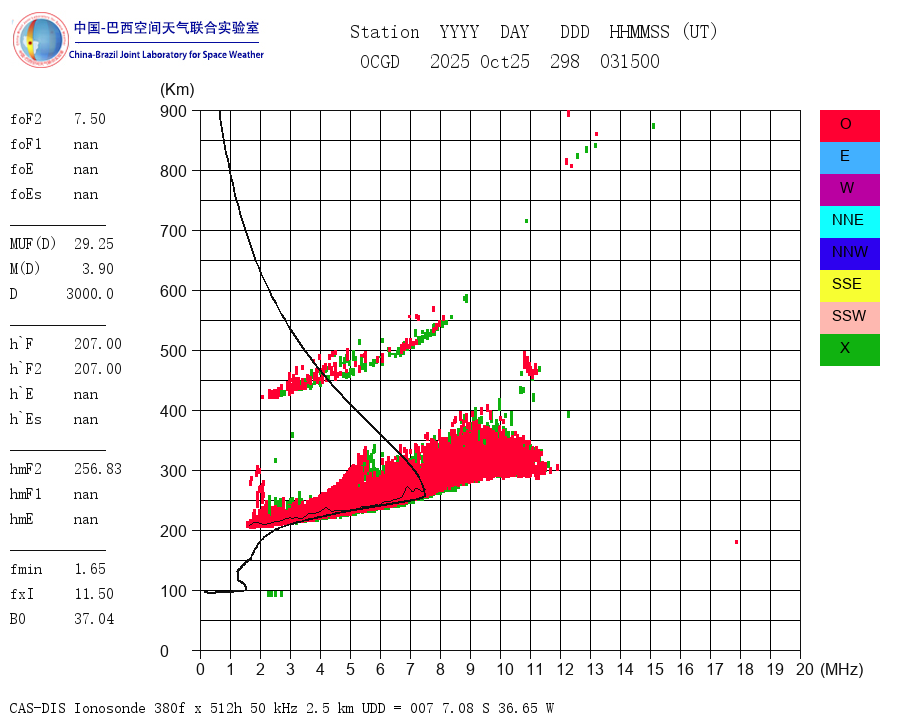Click the date Oct25 in header
The height and width of the screenshot is (720, 900).
(x=505, y=61)
